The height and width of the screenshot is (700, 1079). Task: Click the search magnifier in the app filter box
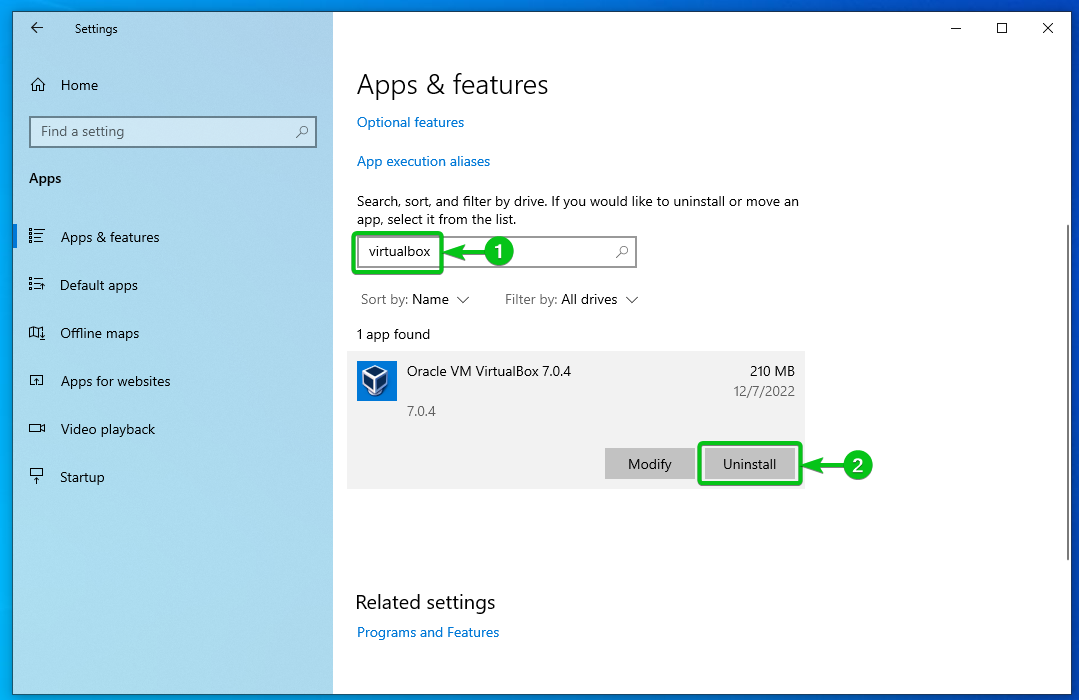click(622, 252)
